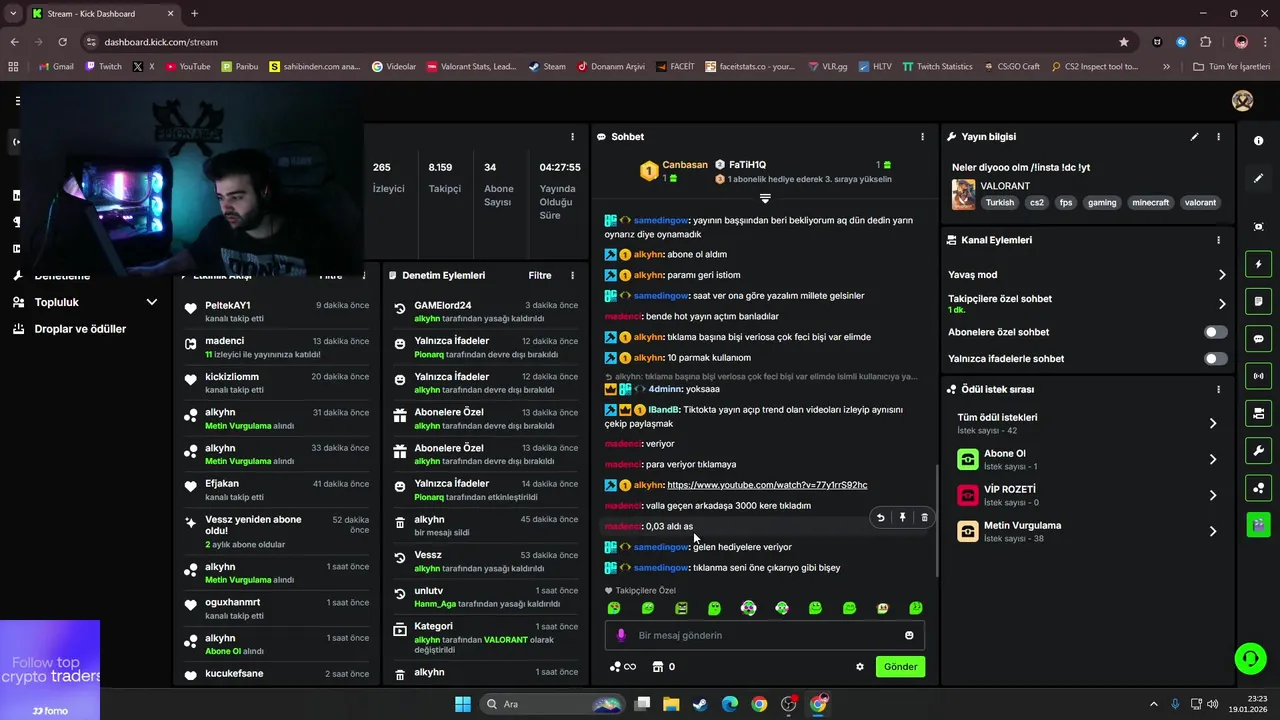The width and height of the screenshot is (1280, 720).
Task: Open Kanal Eylemleri panel three-dot menu
Action: pyautogui.click(x=1218, y=240)
